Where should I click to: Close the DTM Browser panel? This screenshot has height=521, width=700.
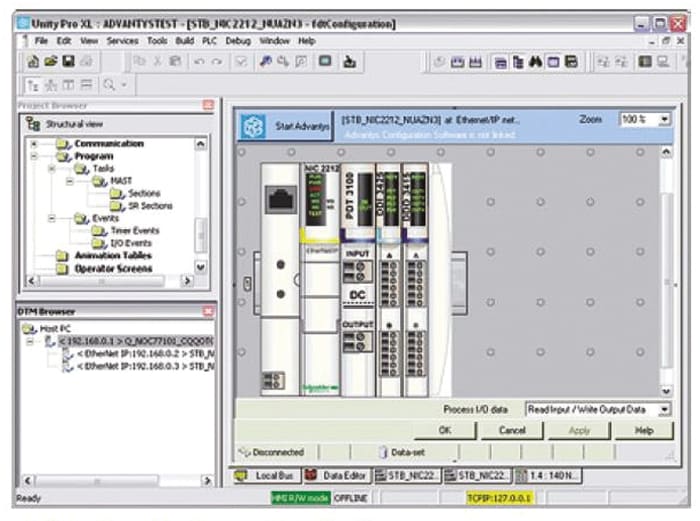point(208,311)
